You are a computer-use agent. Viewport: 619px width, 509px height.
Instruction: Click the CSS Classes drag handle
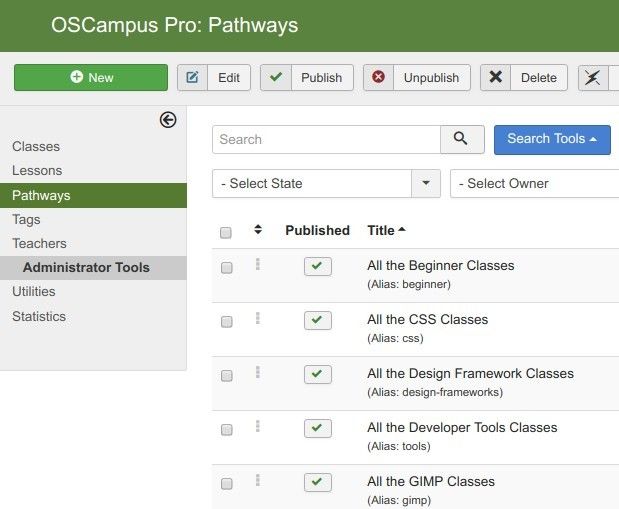(x=258, y=318)
